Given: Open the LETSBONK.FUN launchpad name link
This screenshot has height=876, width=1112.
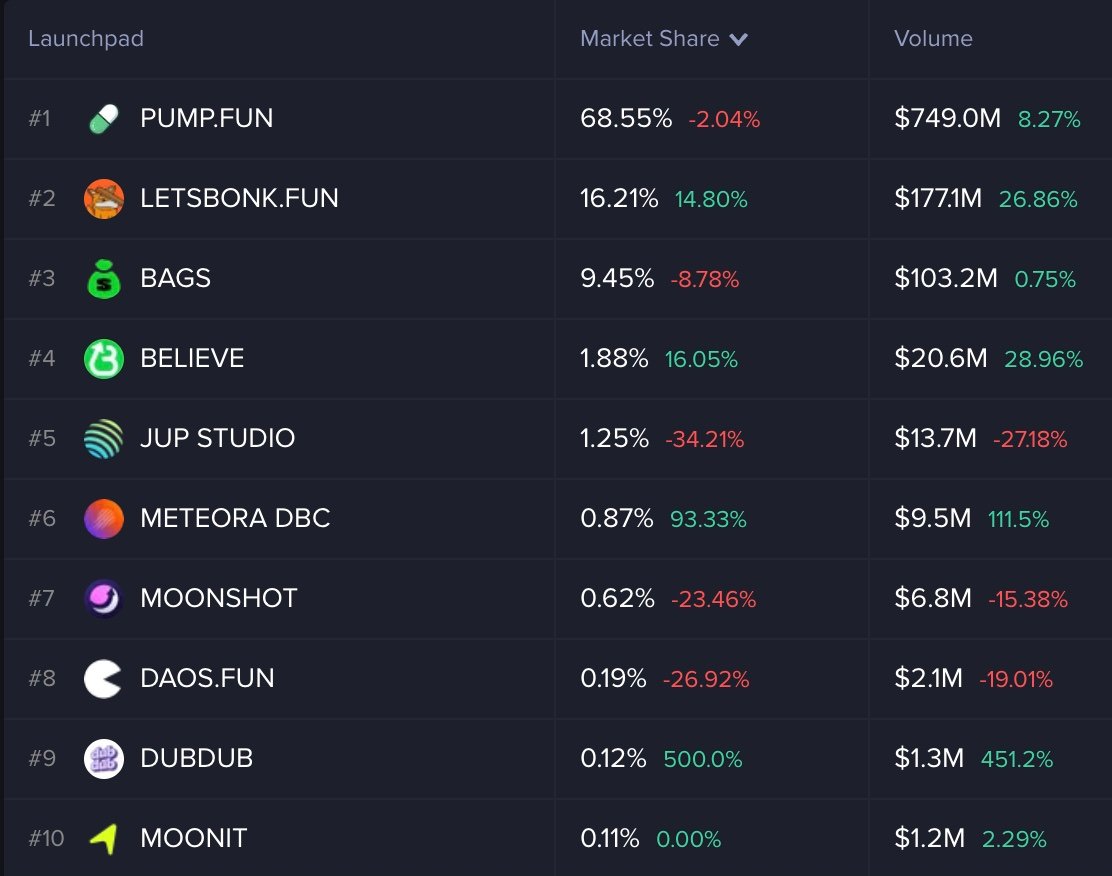Looking at the screenshot, I should [x=240, y=198].
